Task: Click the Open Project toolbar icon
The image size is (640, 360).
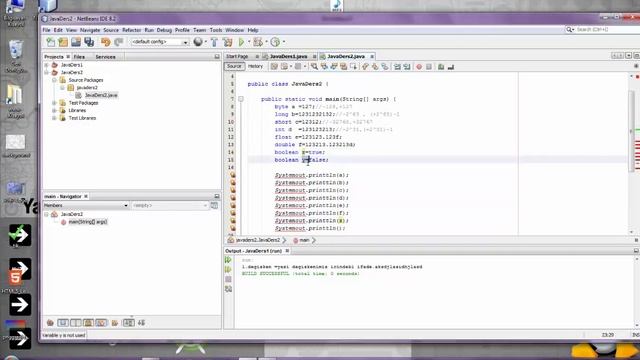Action: click(76, 42)
